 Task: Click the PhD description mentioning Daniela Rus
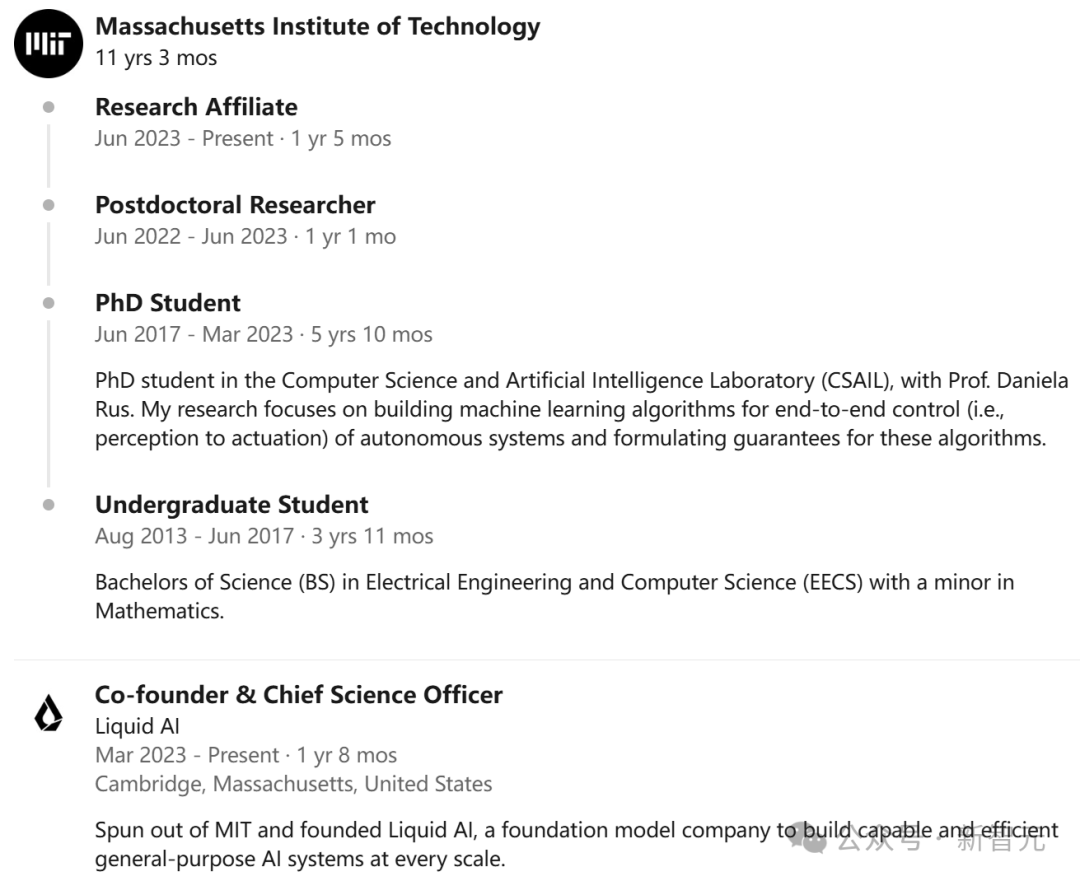[x=581, y=409]
